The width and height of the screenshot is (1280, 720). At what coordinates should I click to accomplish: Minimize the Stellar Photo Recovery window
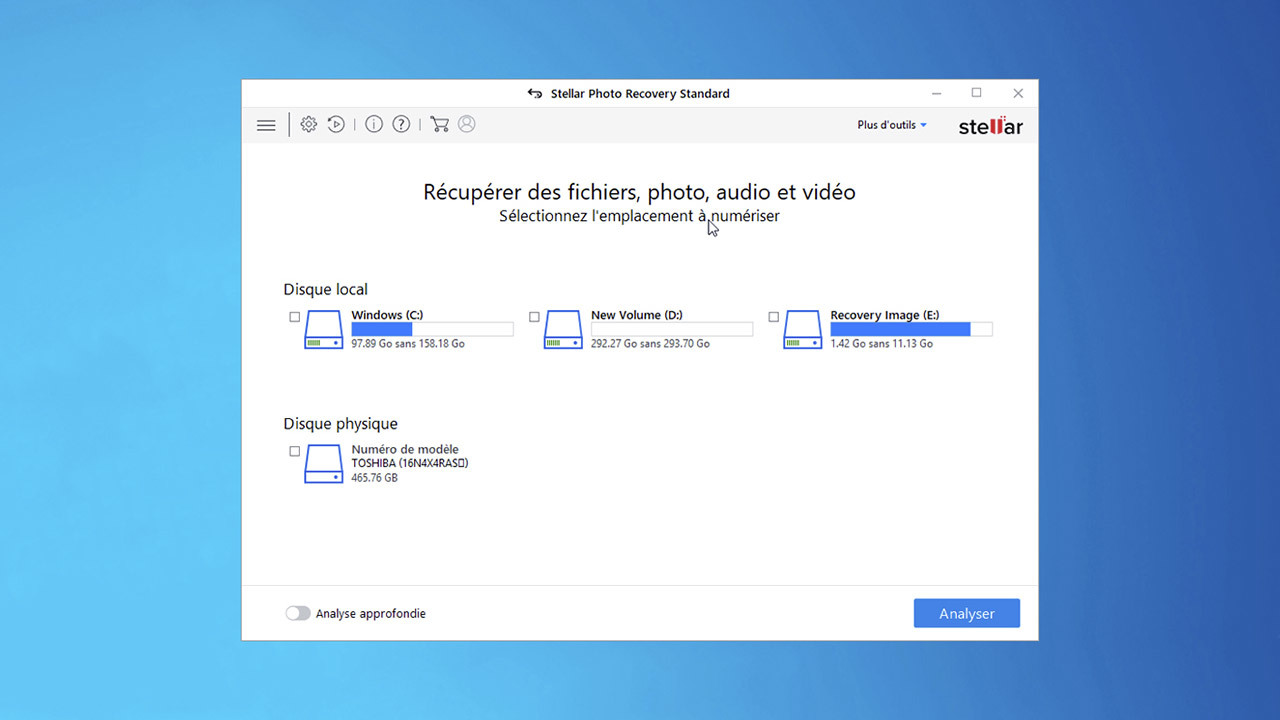pos(937,93)
